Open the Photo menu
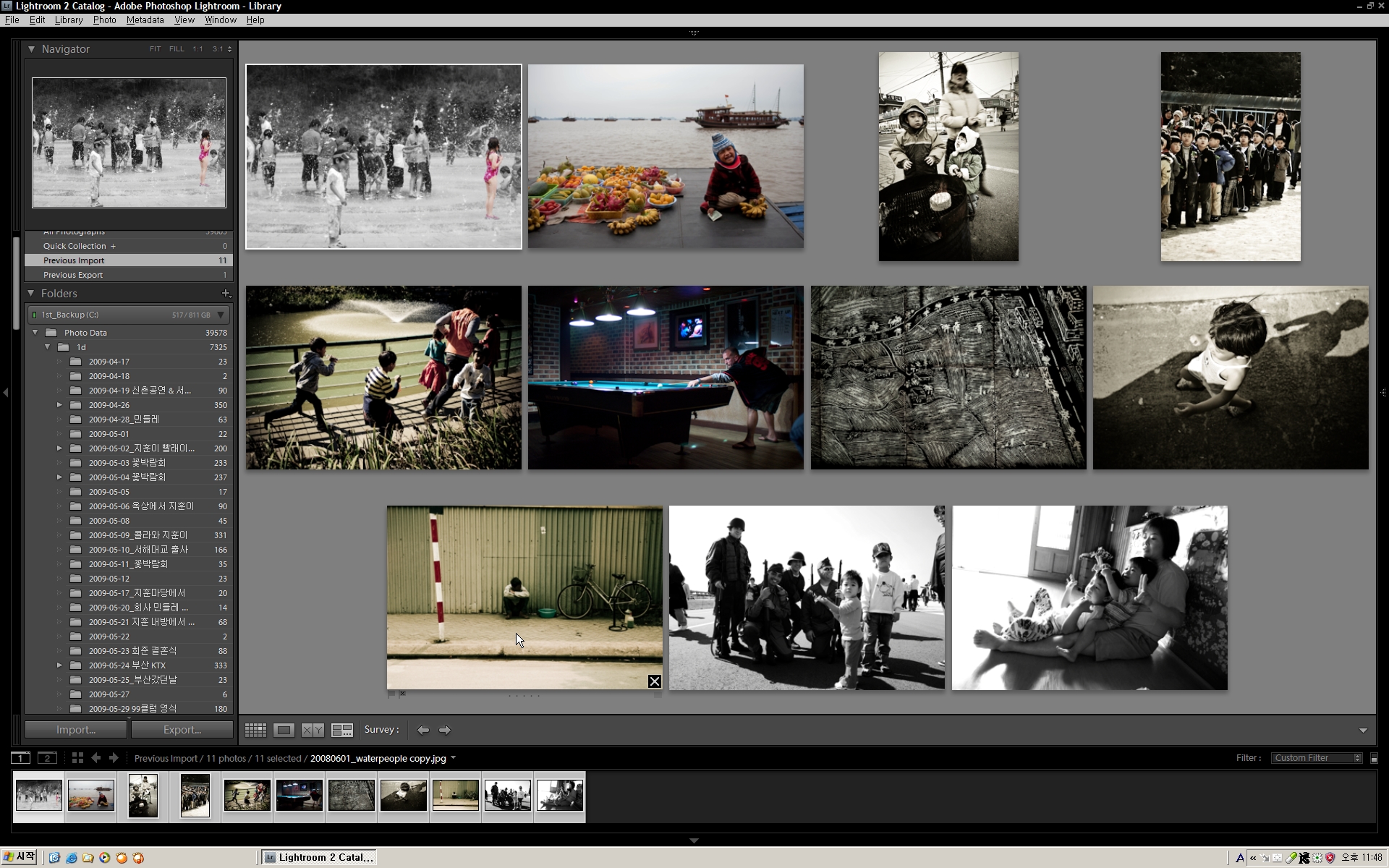Screen dimensions: 1389x868 coord(105,20)
